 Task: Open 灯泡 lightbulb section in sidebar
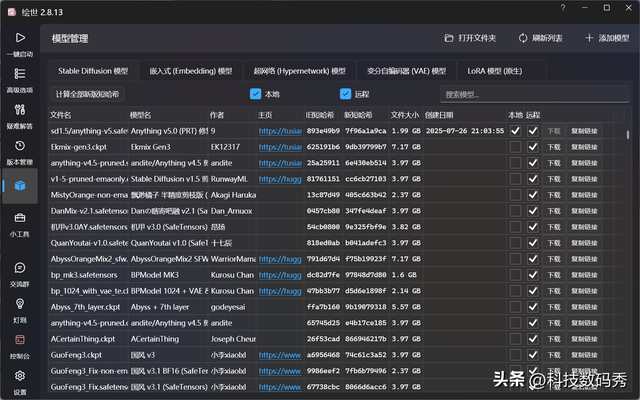click(x=20, y=310)
